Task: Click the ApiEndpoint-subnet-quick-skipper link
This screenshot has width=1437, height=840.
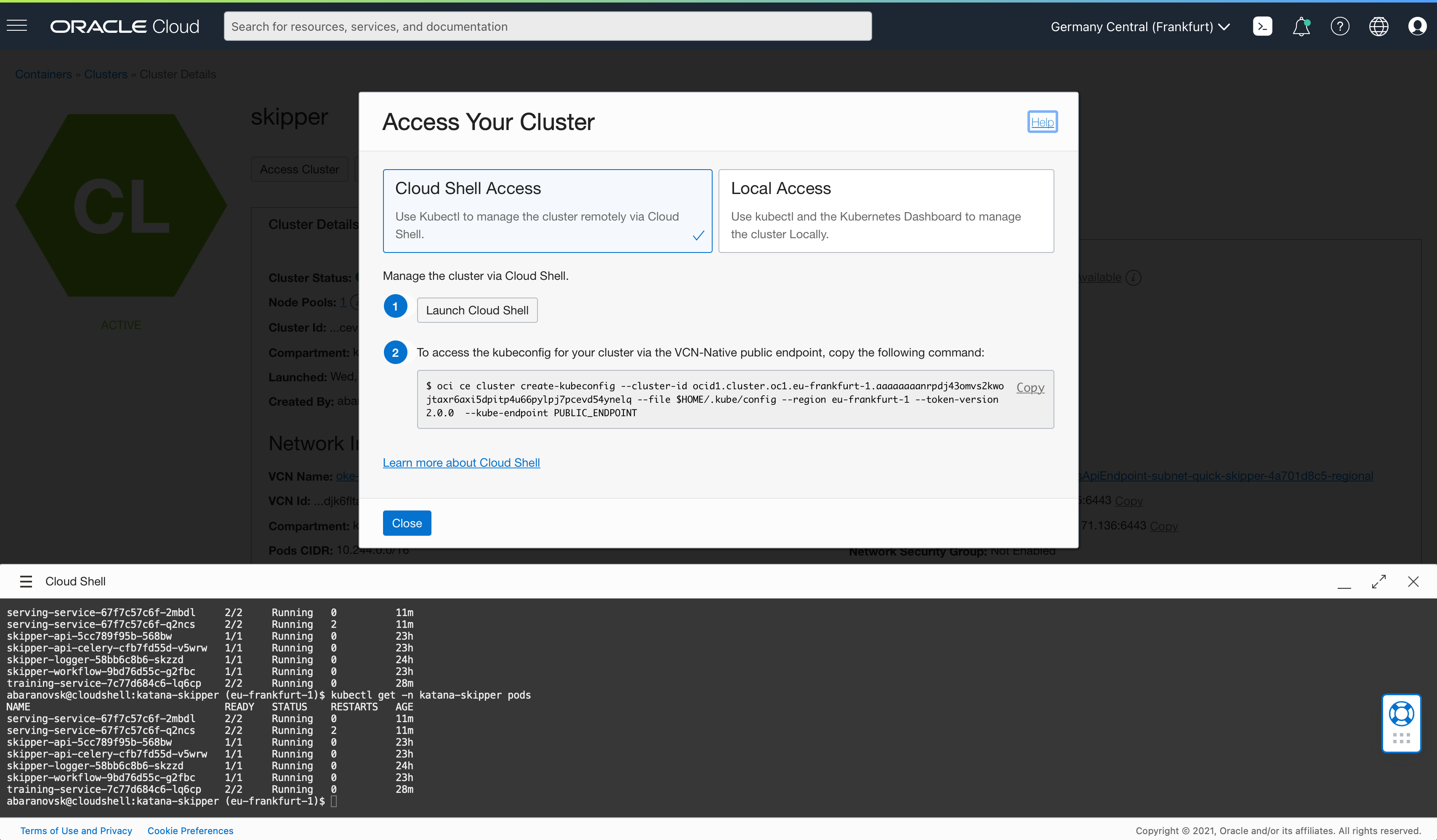Action: [1226, 476]
